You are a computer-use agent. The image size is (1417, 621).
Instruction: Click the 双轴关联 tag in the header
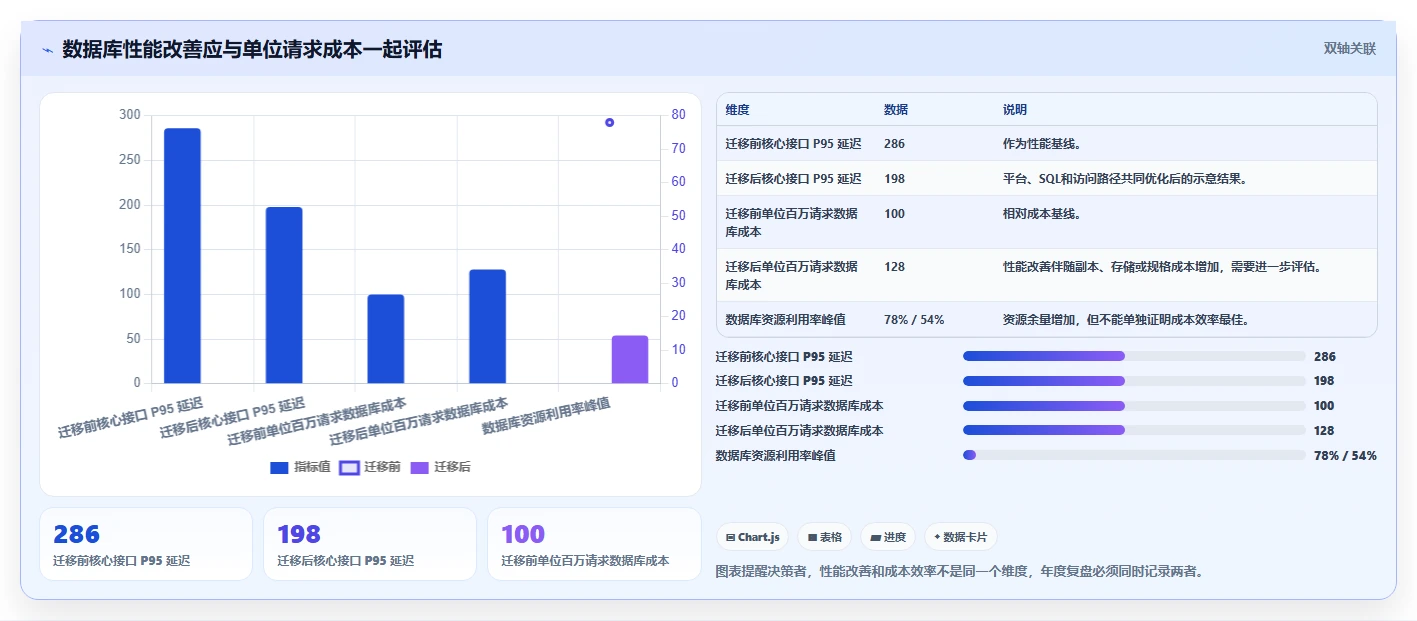tap(1350, 49)
